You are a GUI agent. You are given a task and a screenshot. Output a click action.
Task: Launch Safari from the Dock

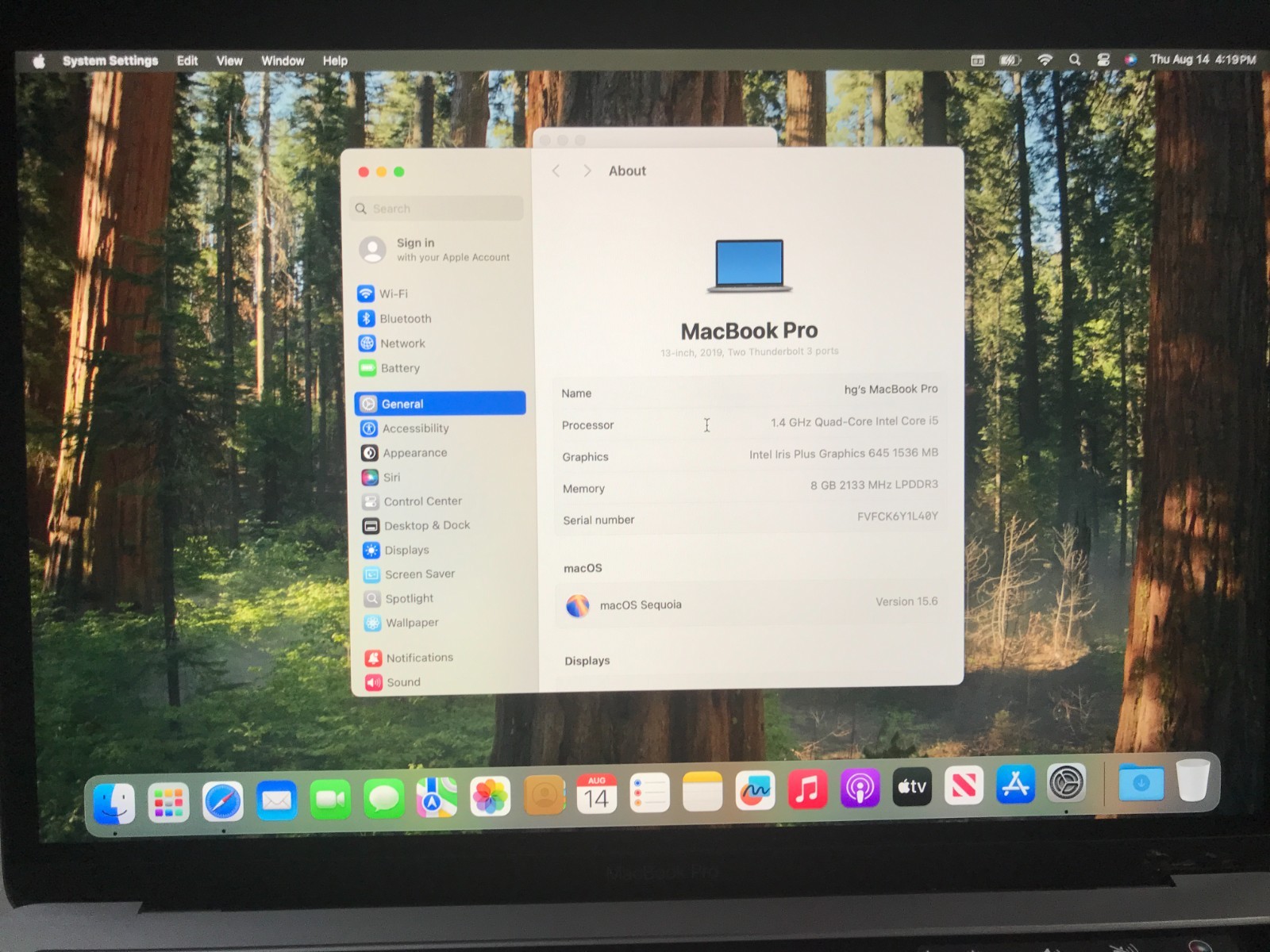tap(223, 800)
